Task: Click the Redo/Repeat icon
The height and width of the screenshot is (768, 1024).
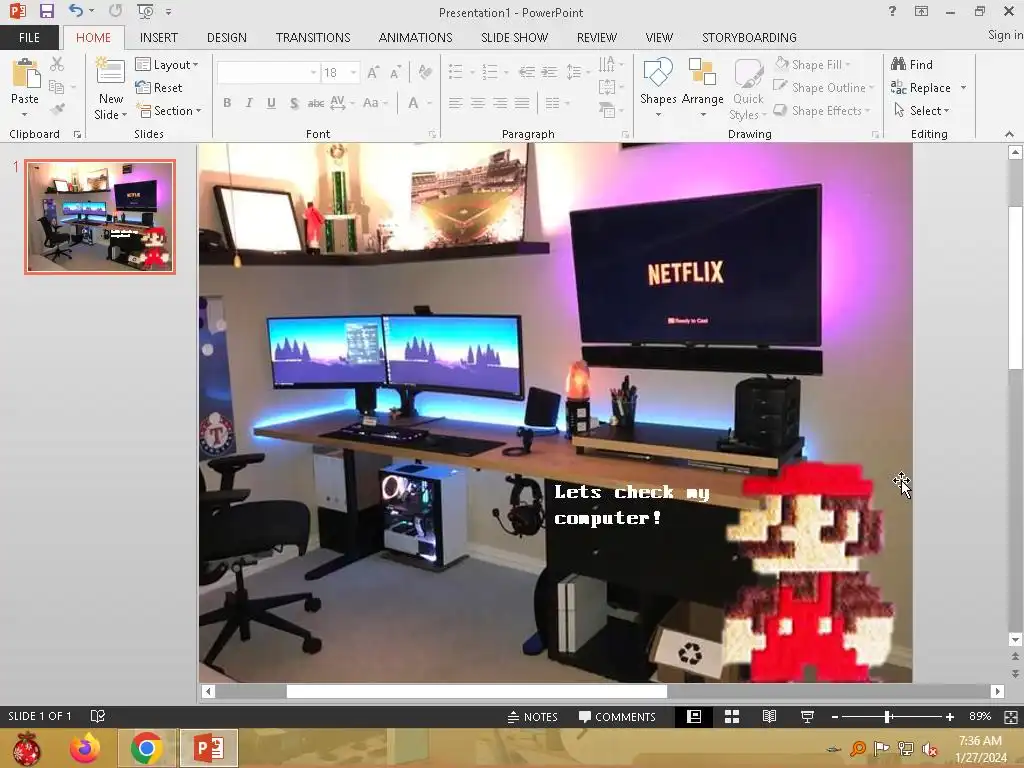Action: tap(116, 11)
